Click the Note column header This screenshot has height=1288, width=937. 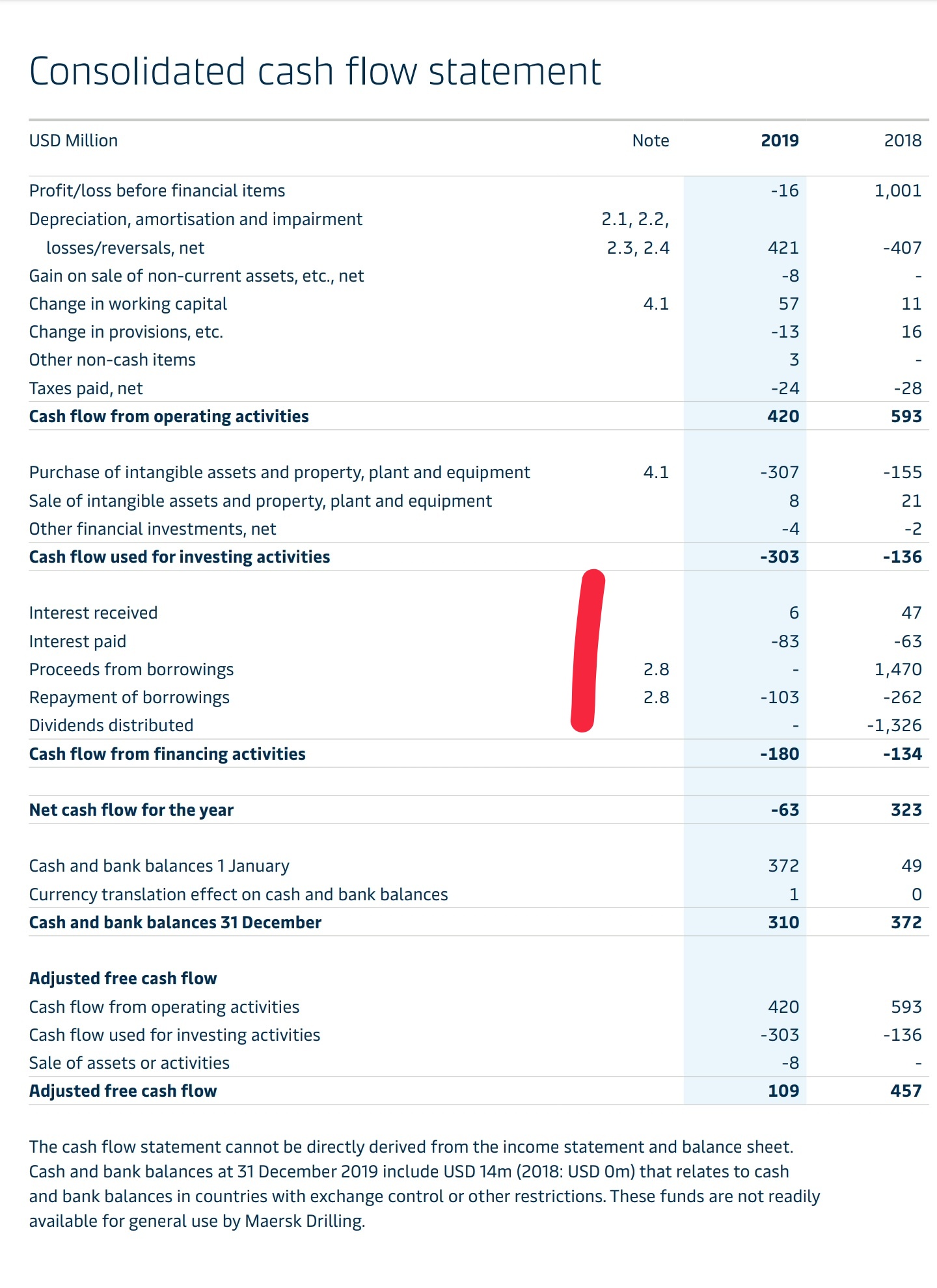pos(651,141)
